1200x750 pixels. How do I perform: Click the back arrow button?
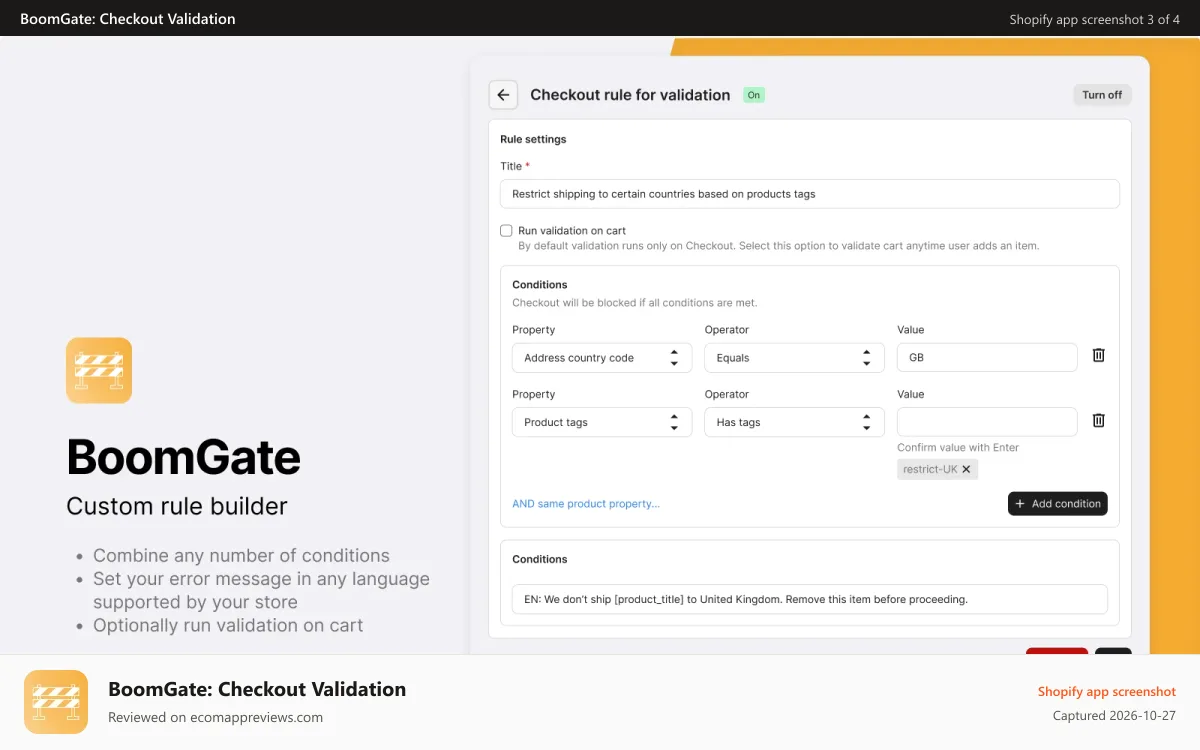coord(503,95)
